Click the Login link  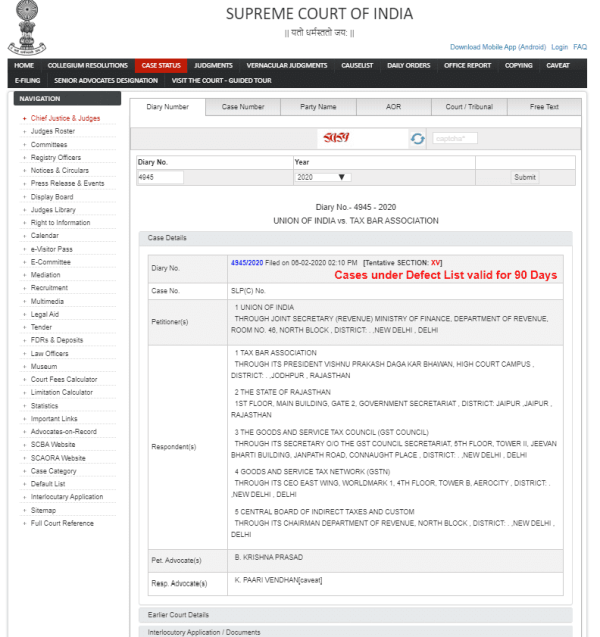(559, 47)
